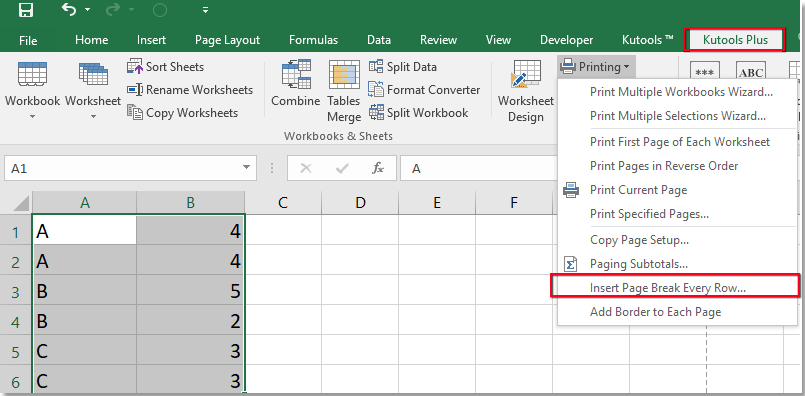Open the Undo history dropdown arrow
This screenshot has height=396, width=805.
point(87,10)
